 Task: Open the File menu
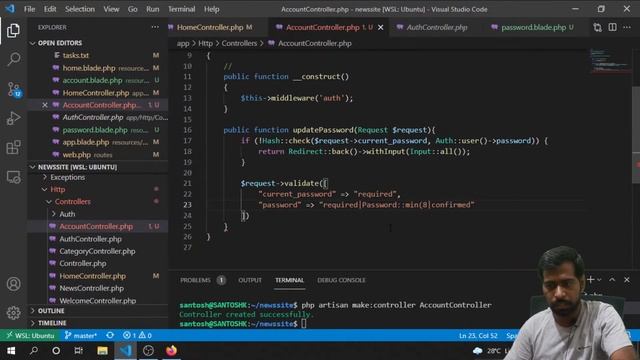[29, 9]
